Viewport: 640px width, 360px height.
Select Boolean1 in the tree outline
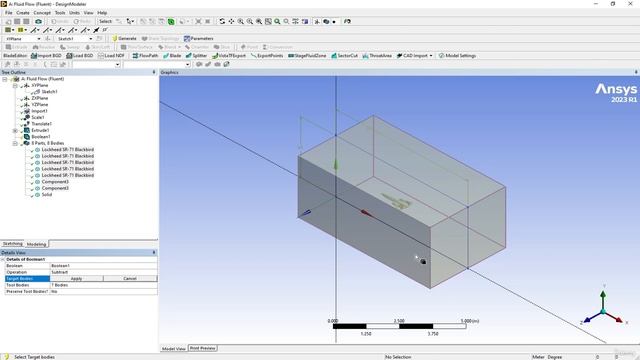coord(41,137)
